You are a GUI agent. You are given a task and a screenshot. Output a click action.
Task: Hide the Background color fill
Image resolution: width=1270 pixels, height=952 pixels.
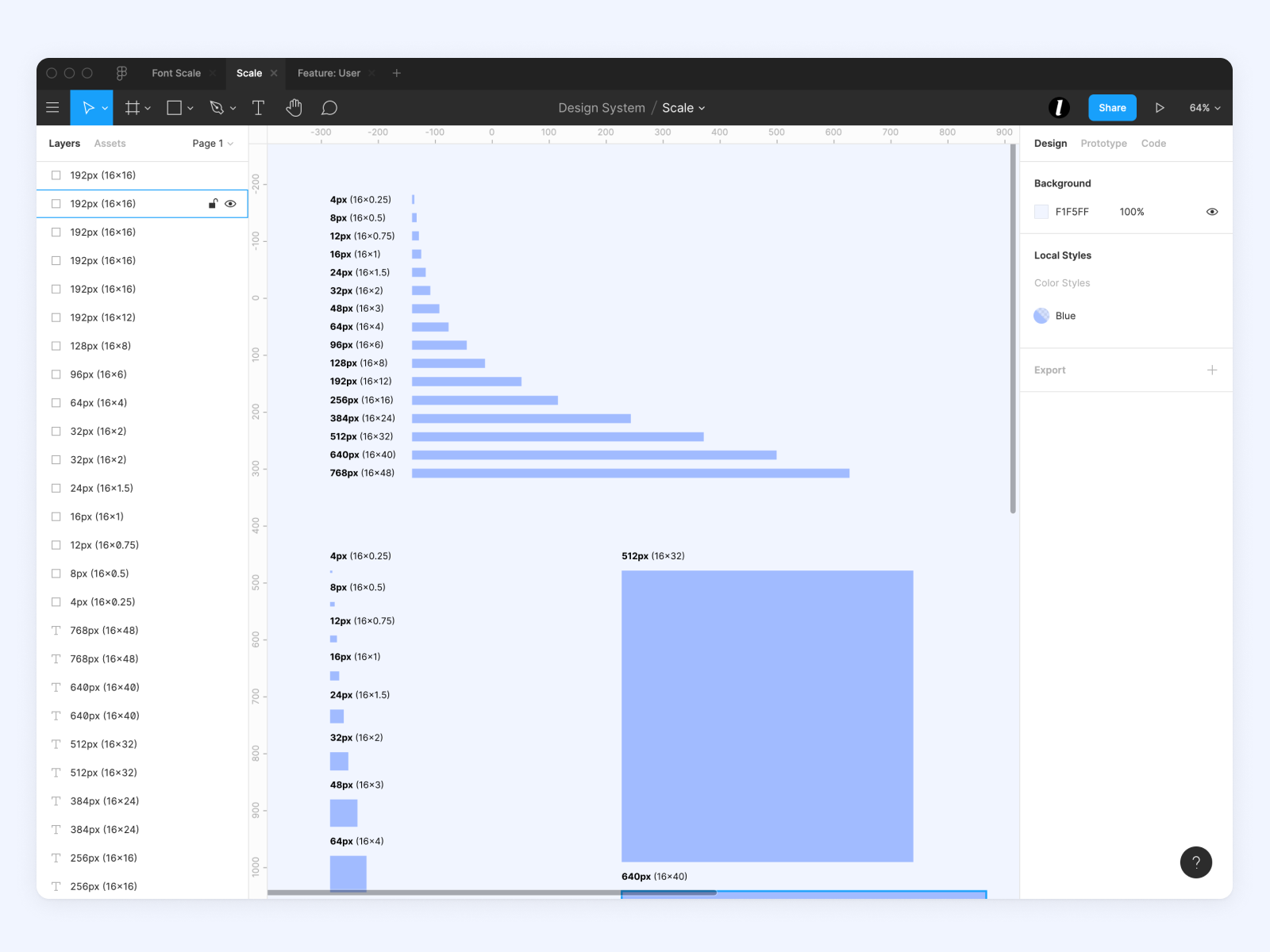tap(1211, 212)
